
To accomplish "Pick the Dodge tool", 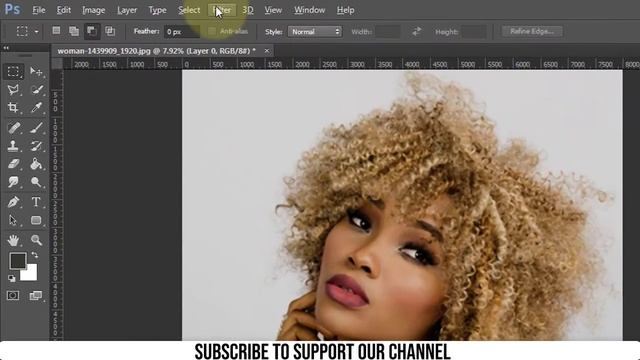I will 36,182.
